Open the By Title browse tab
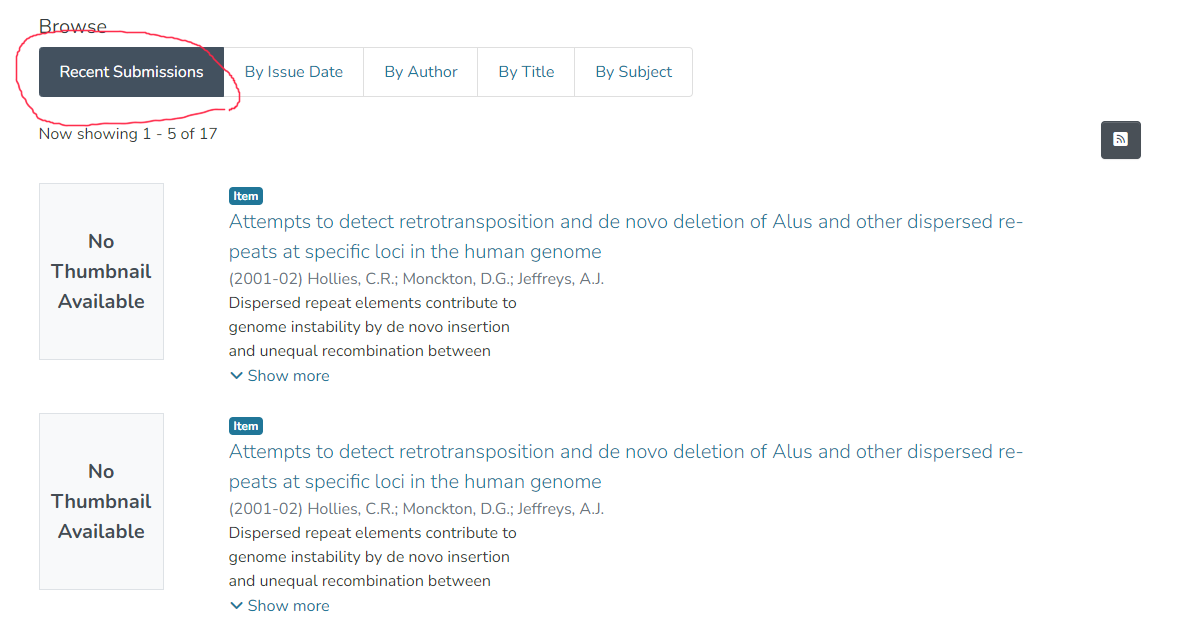The width and height of the screenshot is (1180, 634). [526, 72]
